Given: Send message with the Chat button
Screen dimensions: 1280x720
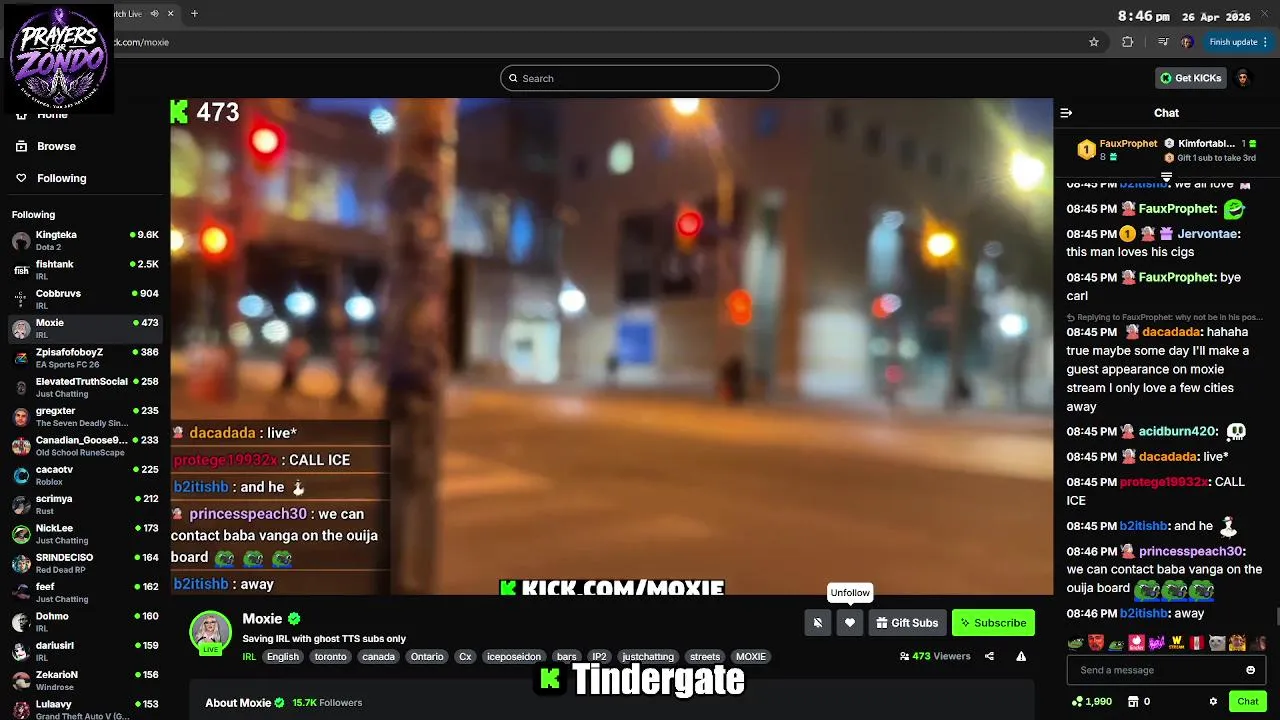Looking at the screenshot, I should pos(1247,702).
